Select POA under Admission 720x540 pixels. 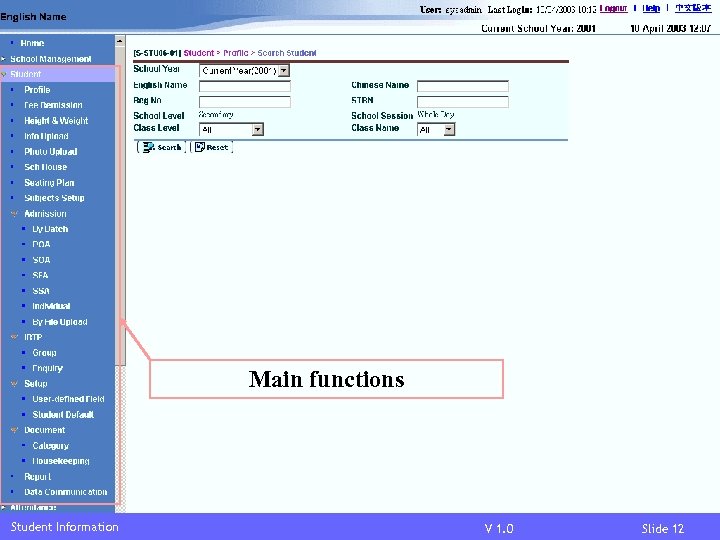[41, 244]
